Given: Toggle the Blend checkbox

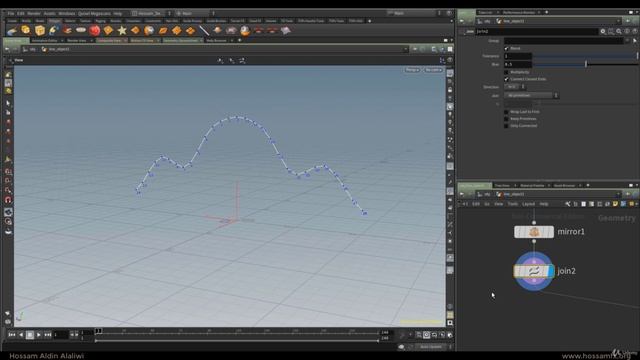Looking at the screenshot, I should point(507,48).
